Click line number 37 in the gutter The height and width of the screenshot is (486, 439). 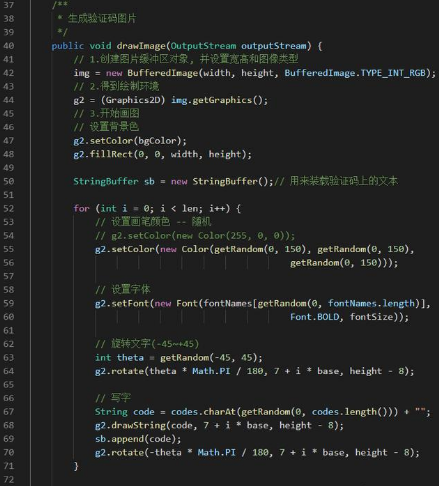pos(8,5)
